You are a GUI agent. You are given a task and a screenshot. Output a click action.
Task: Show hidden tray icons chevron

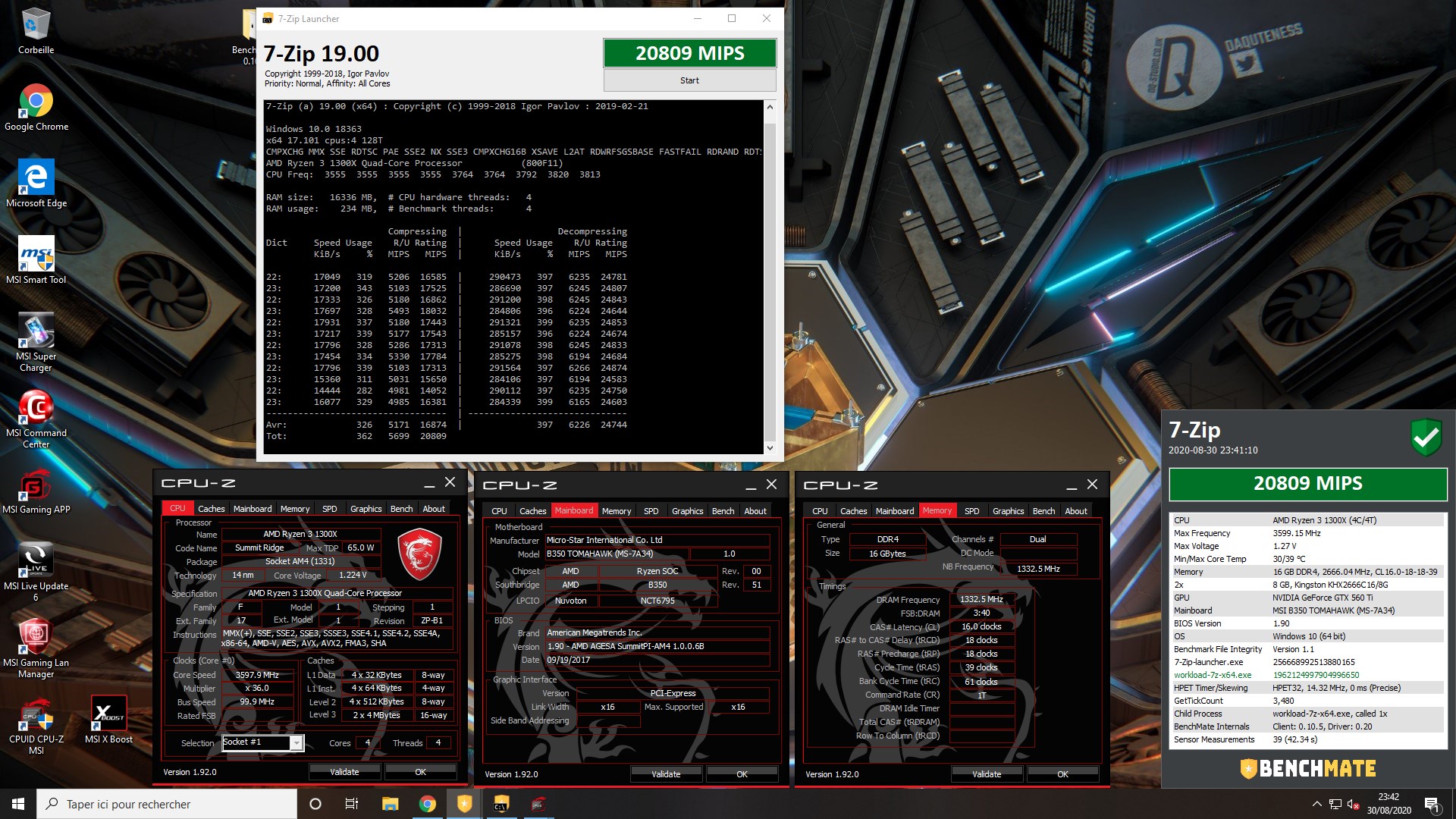point(1316,804)
